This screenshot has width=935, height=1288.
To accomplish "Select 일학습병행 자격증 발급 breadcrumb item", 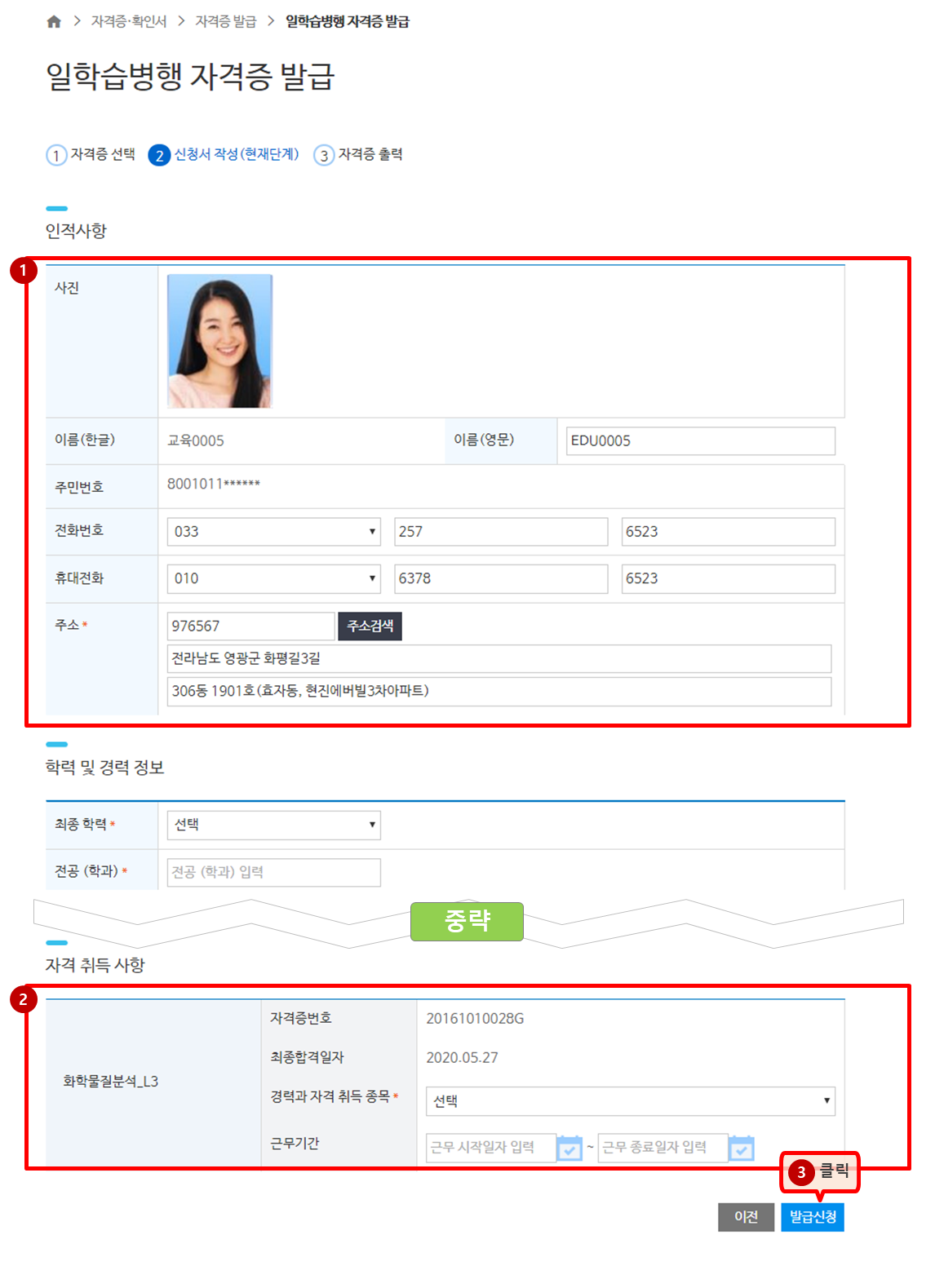I will (348, 22).
